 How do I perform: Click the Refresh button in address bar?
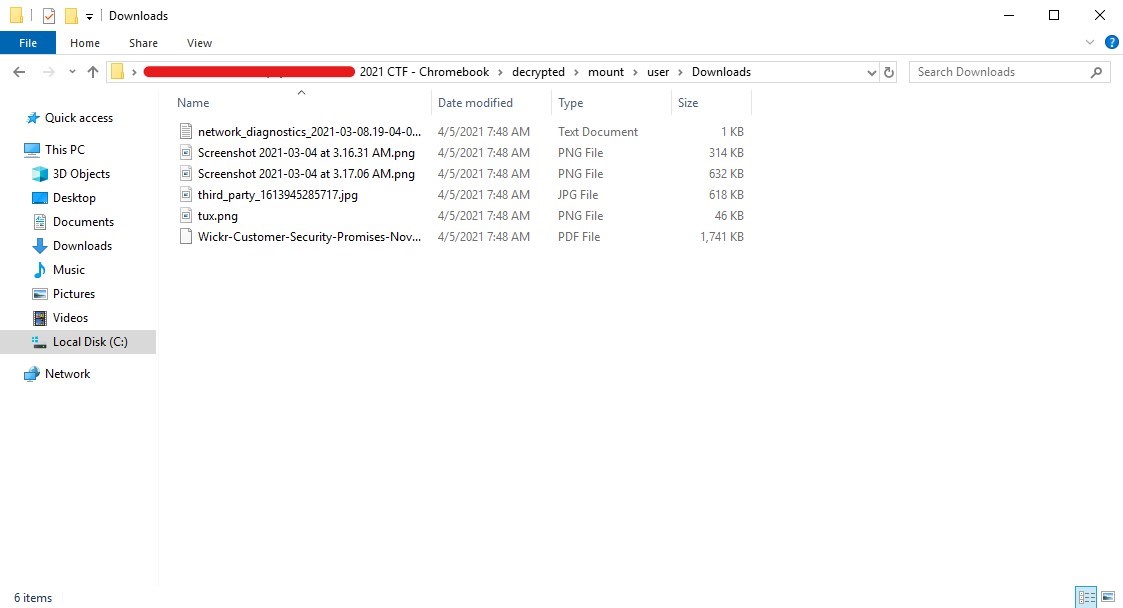tap(889, 72)
